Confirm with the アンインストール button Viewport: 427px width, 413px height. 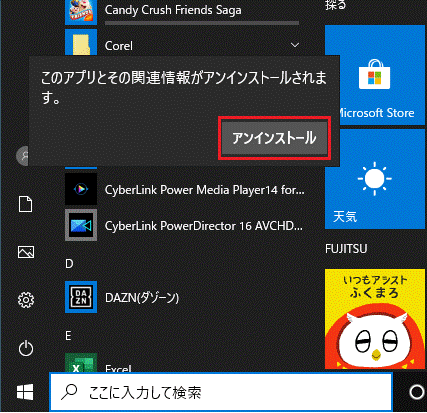pyautogui.click(x=274, y=138)
